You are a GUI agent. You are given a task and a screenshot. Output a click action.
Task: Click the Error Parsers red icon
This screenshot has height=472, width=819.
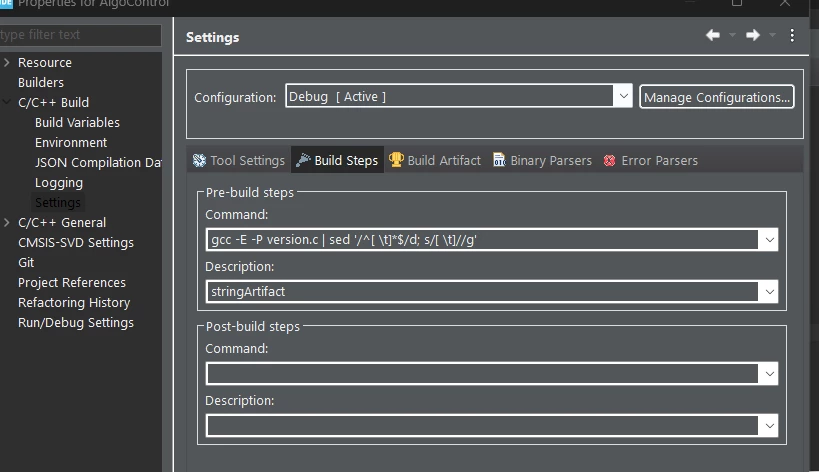coord(609,160)
